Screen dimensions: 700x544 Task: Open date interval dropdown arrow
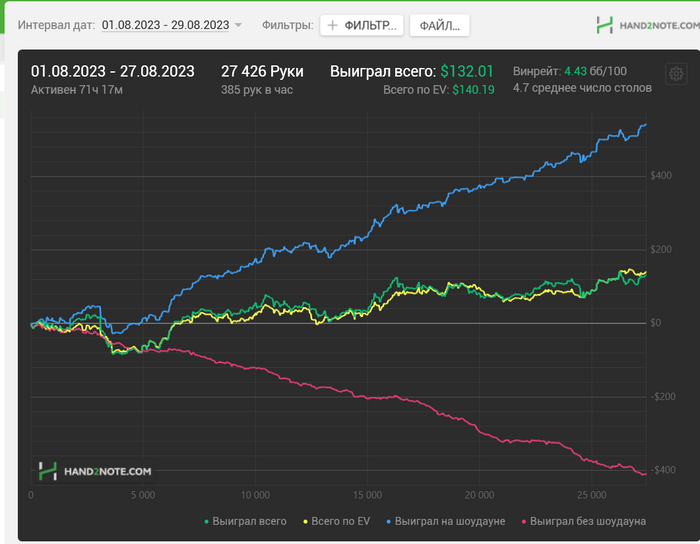point(238,25)
